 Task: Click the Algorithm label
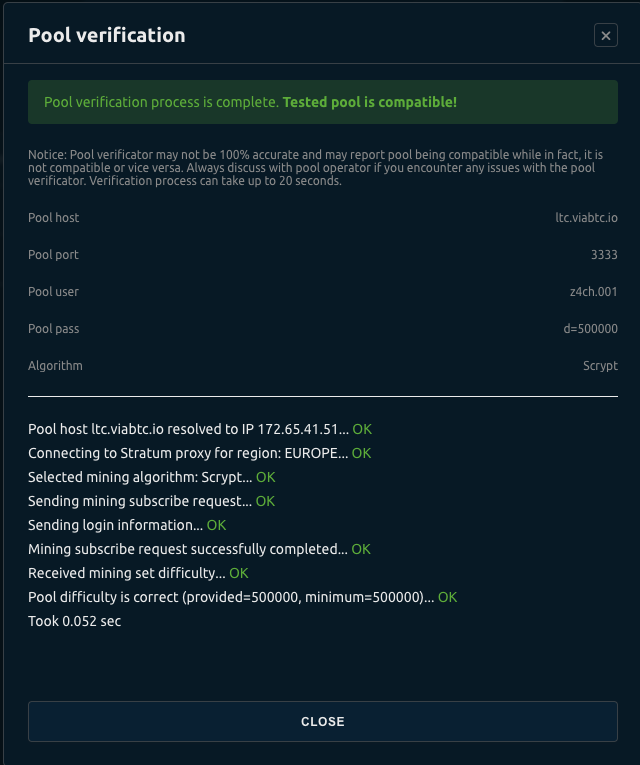pos(55,366)
